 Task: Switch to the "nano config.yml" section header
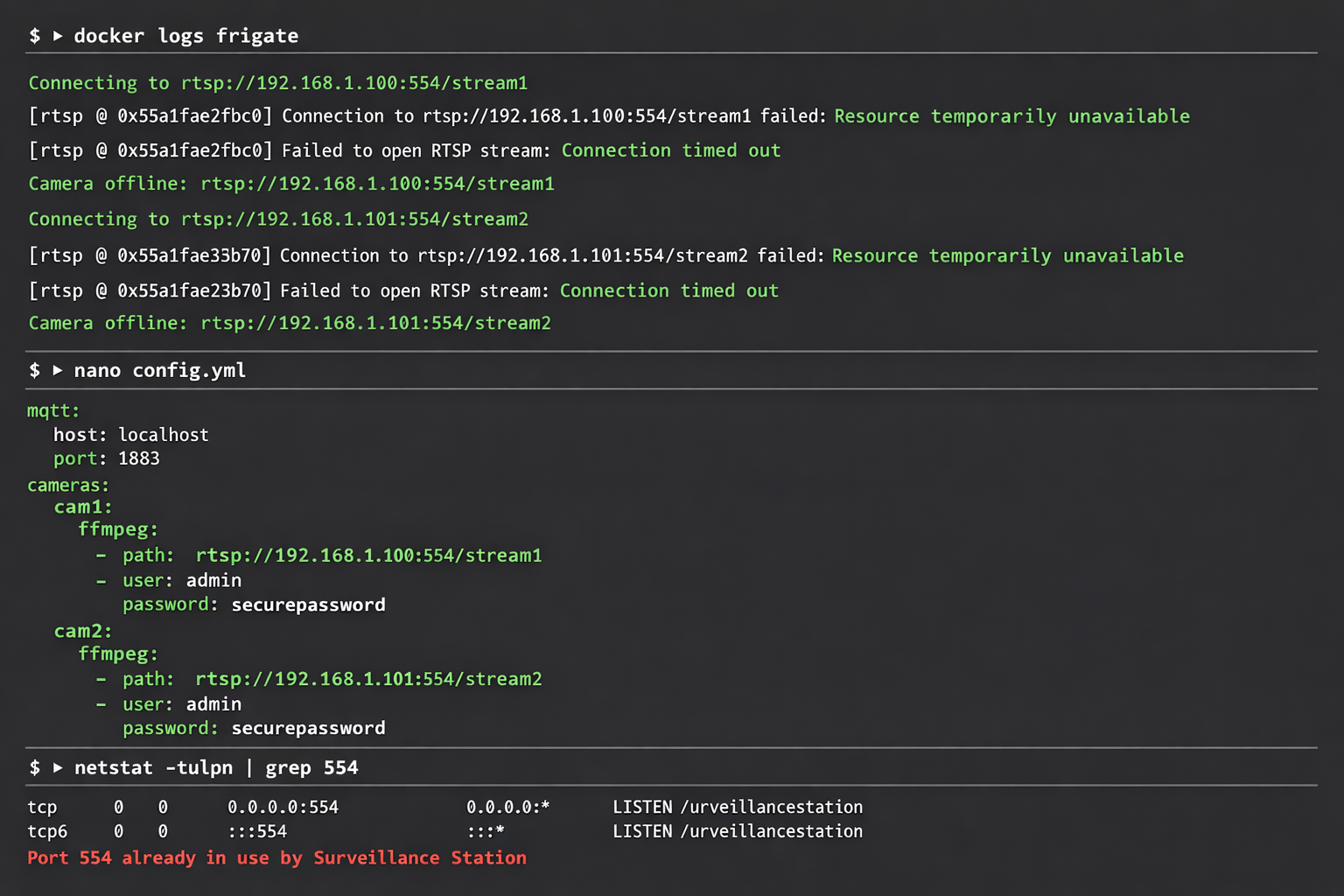coord(160,370)
